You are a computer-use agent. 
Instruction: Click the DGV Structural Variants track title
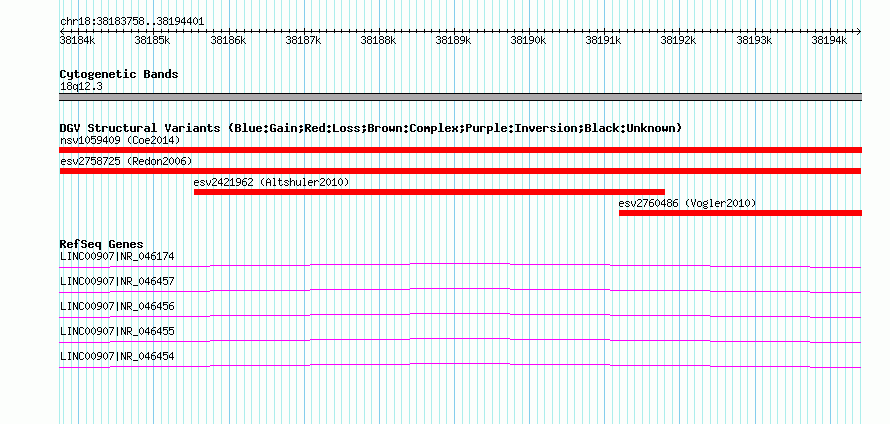[x=371, y=128]
